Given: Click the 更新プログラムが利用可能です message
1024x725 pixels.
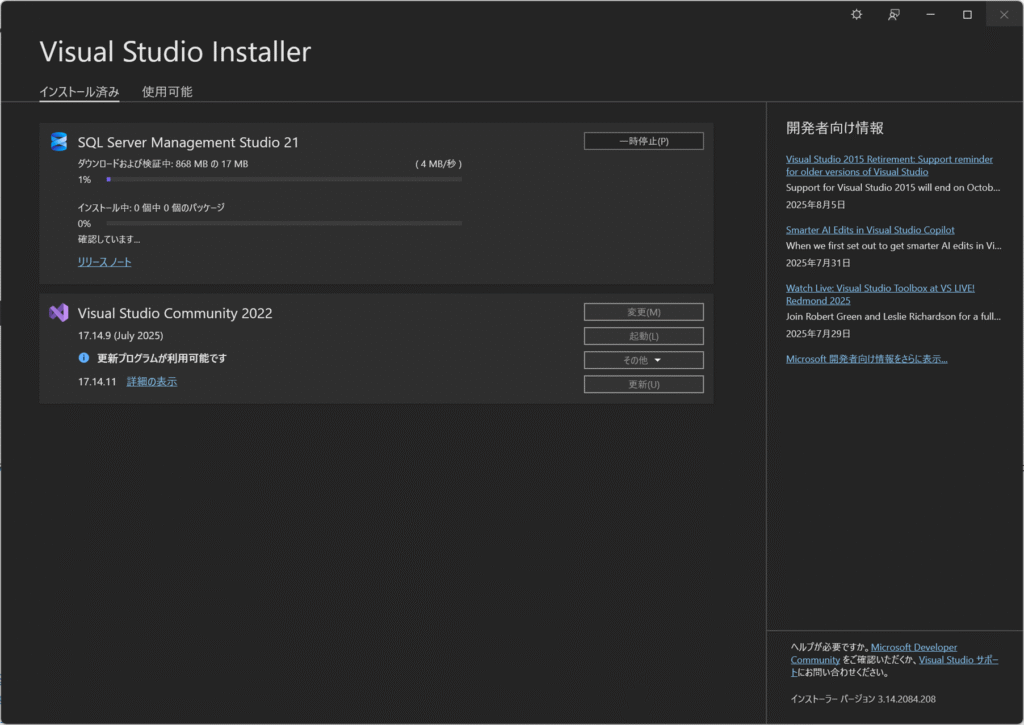Looking at the screenshot, I should coord(162,358).
